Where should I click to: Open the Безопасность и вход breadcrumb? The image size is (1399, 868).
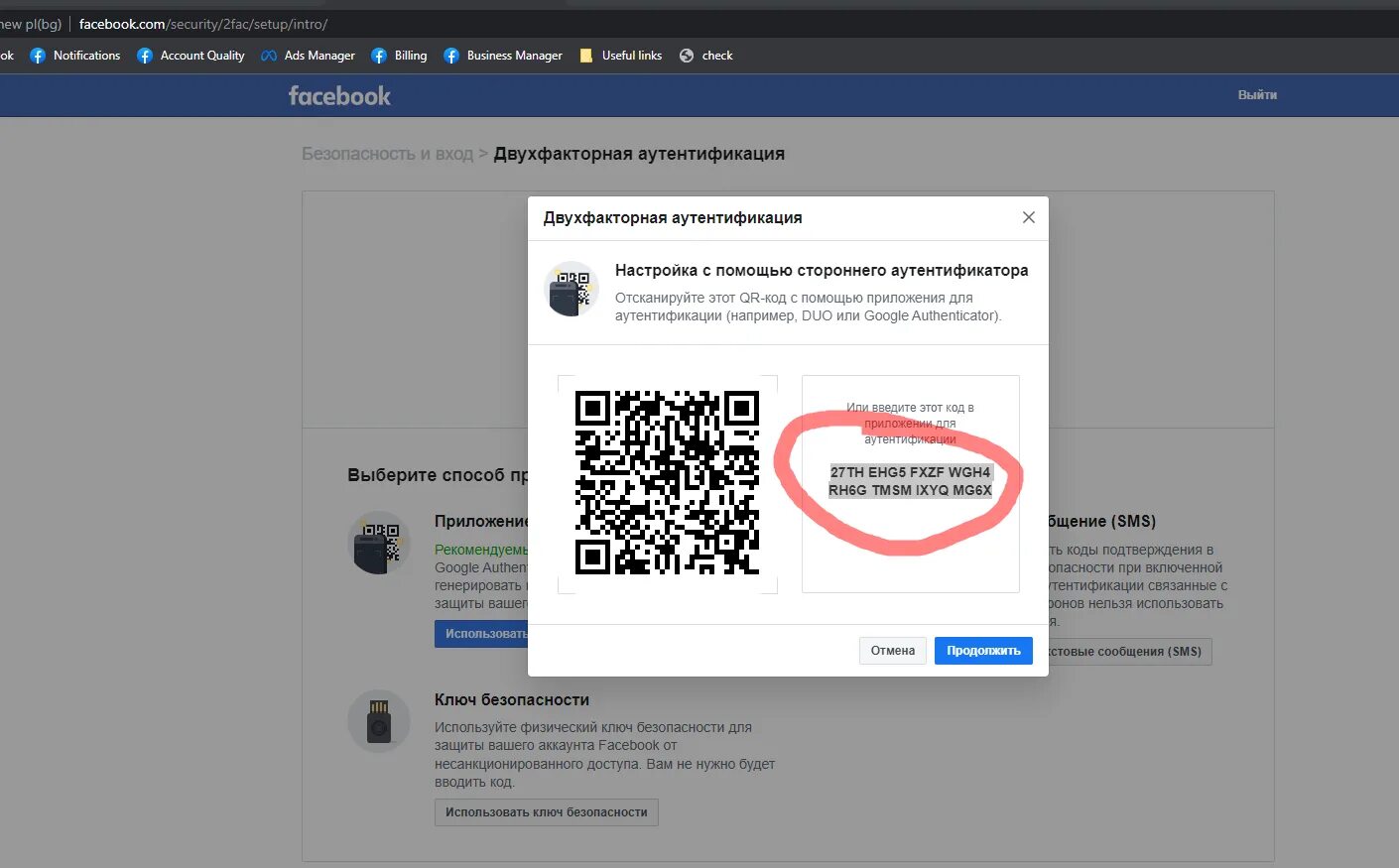387,154
